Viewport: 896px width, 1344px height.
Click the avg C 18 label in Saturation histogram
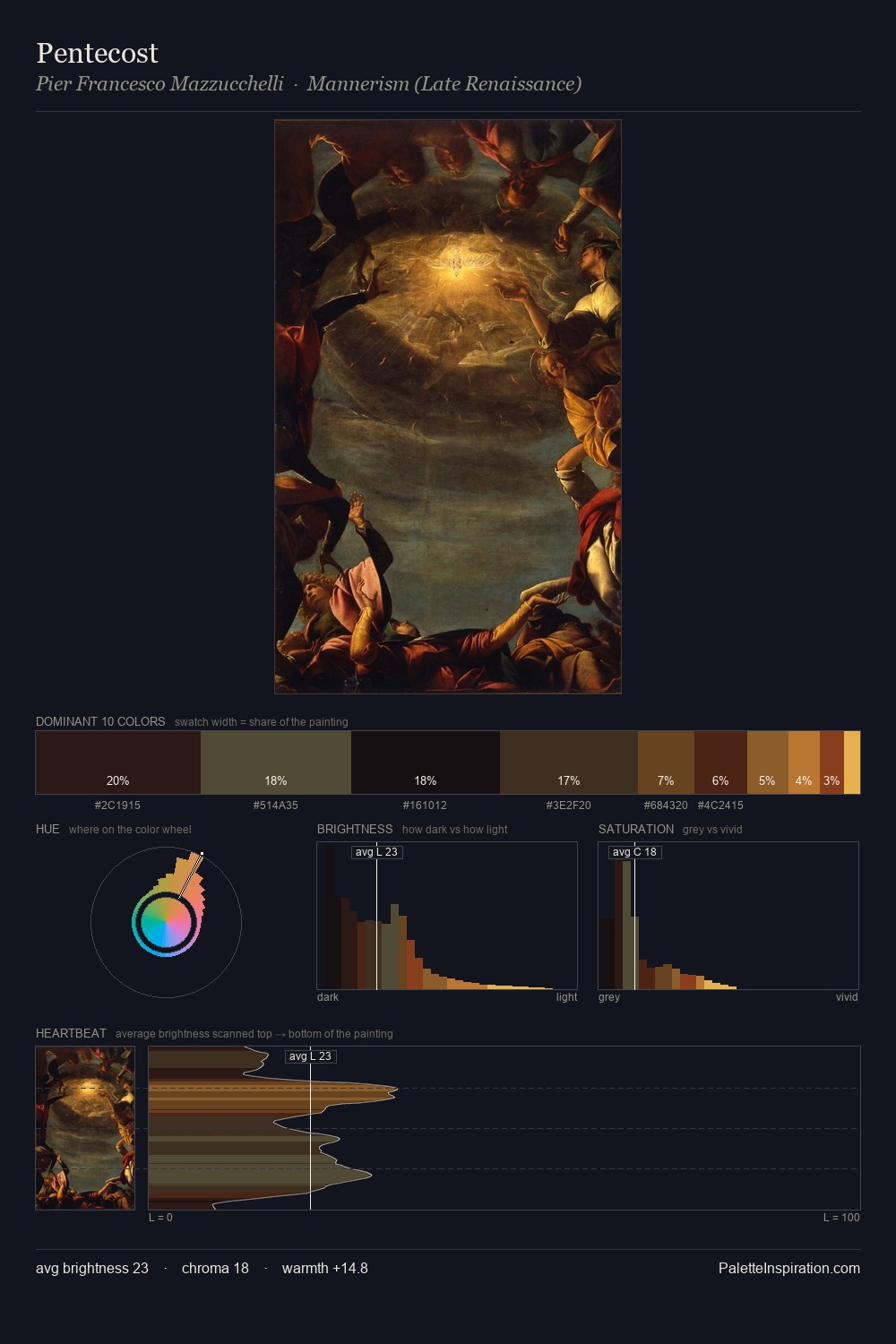click(634, 852)
